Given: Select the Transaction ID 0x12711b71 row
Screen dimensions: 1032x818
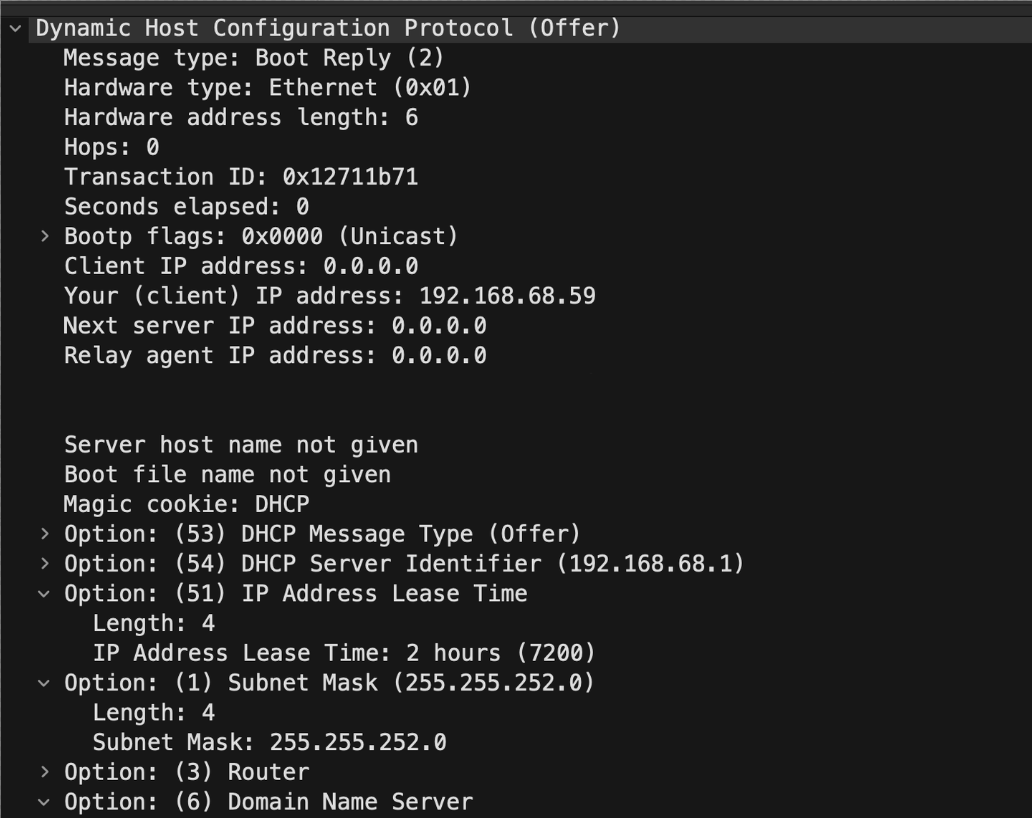Looking at the screenshot, I should point(240,177).
